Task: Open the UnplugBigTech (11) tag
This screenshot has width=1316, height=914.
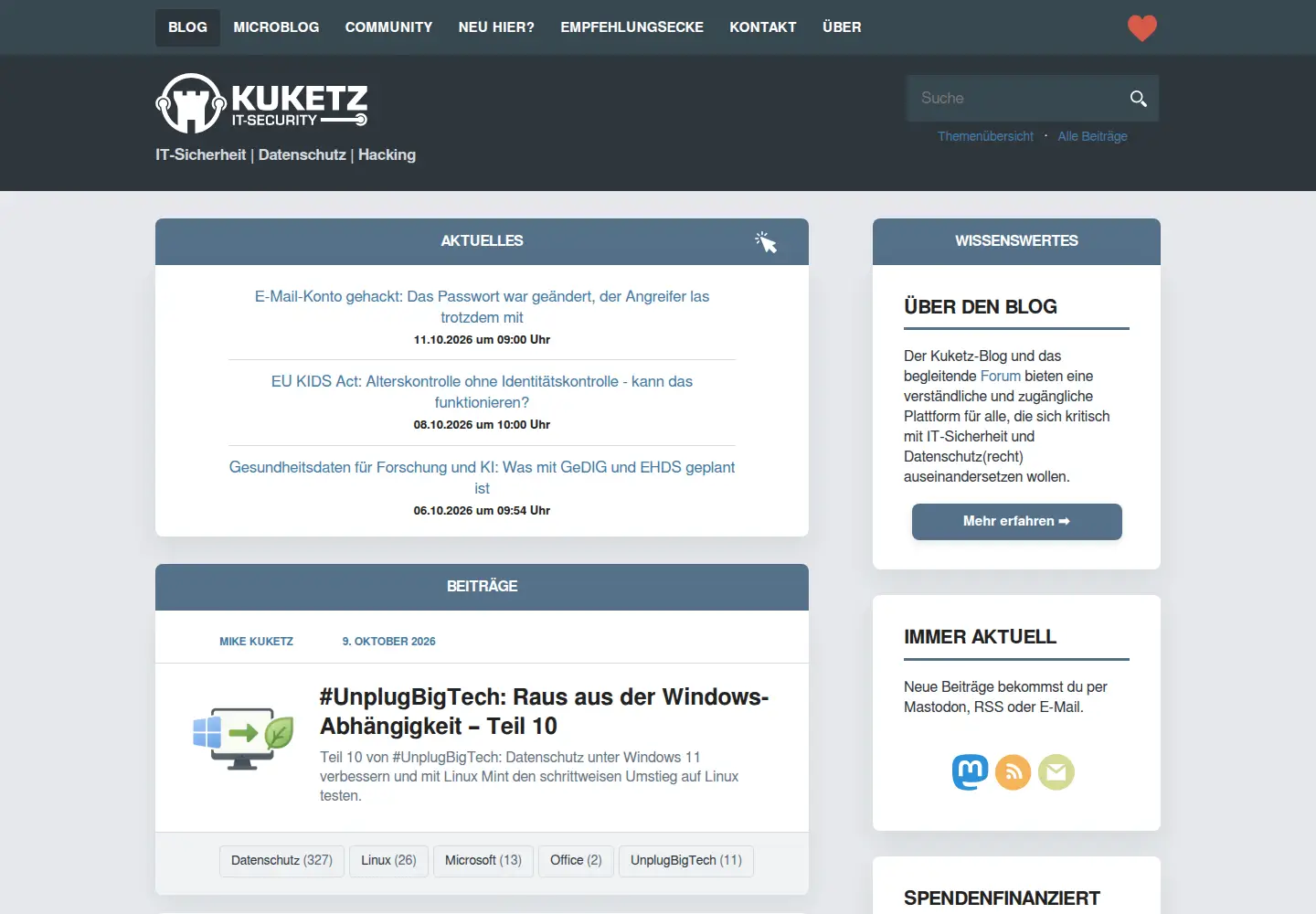Action: [x=685, y=860]
